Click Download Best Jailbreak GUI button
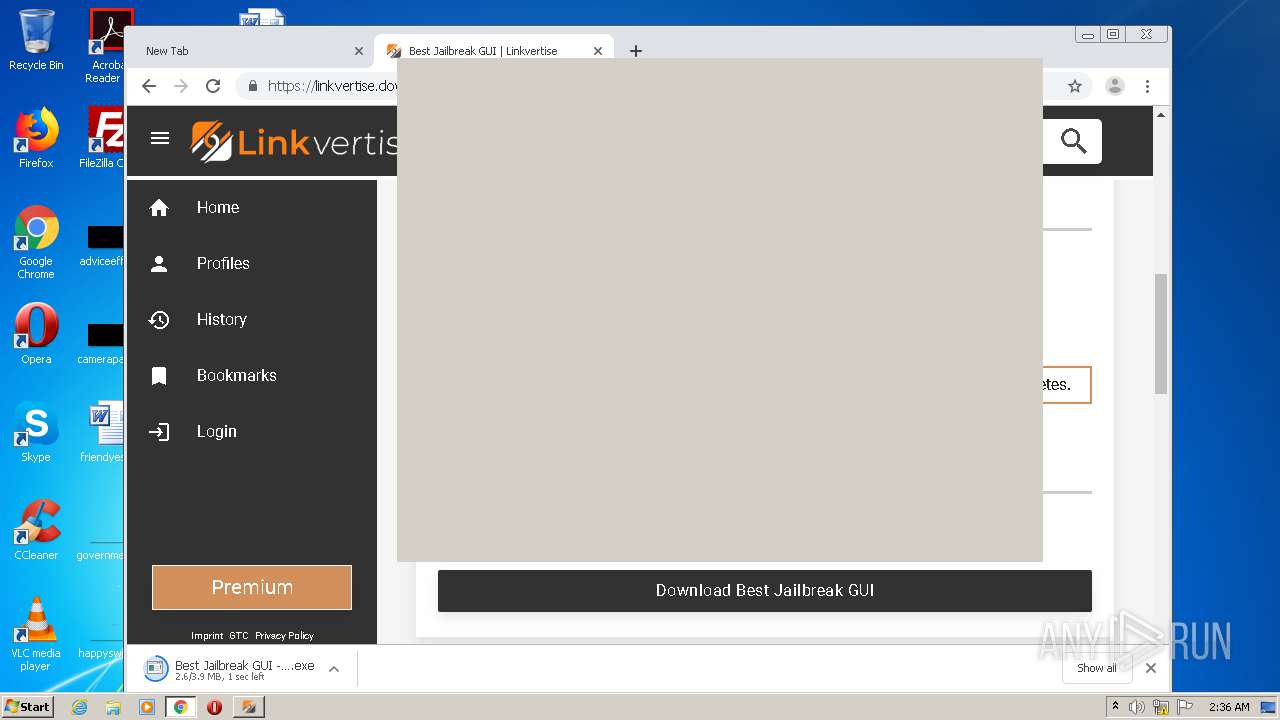 (x=765, y=590)
